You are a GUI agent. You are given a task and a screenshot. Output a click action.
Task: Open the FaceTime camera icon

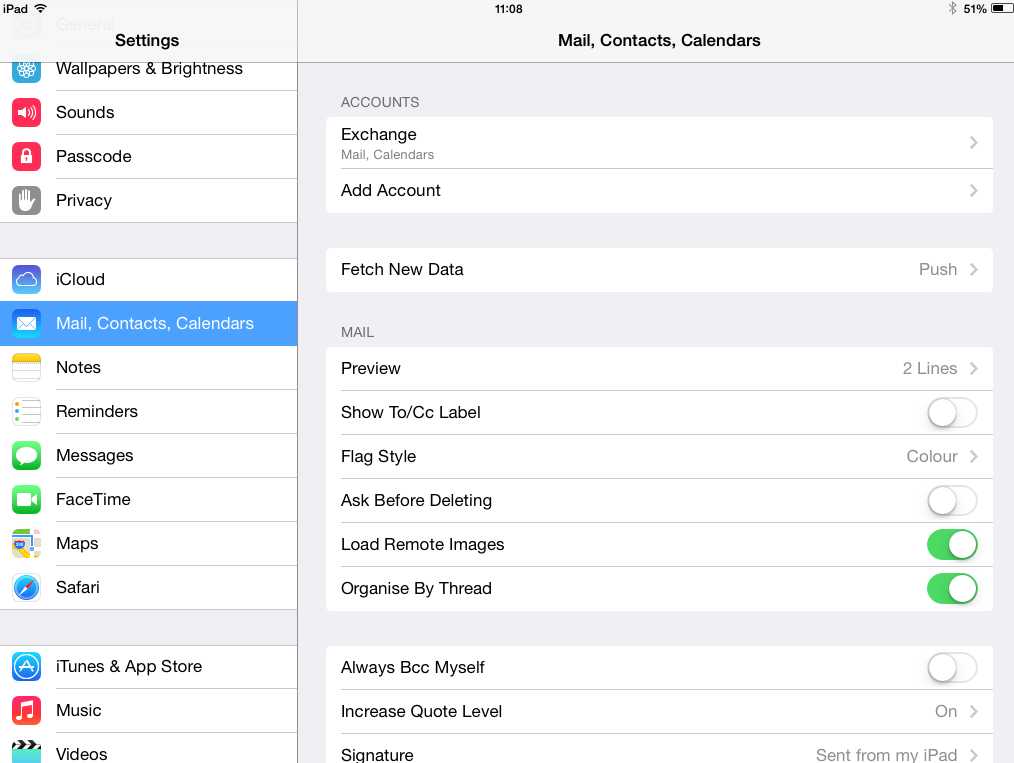pyautogui.click(x=27, y=500)
